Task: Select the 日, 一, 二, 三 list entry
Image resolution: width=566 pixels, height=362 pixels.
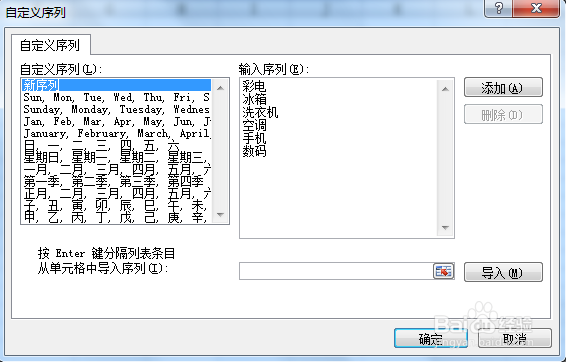Action: 116,145
